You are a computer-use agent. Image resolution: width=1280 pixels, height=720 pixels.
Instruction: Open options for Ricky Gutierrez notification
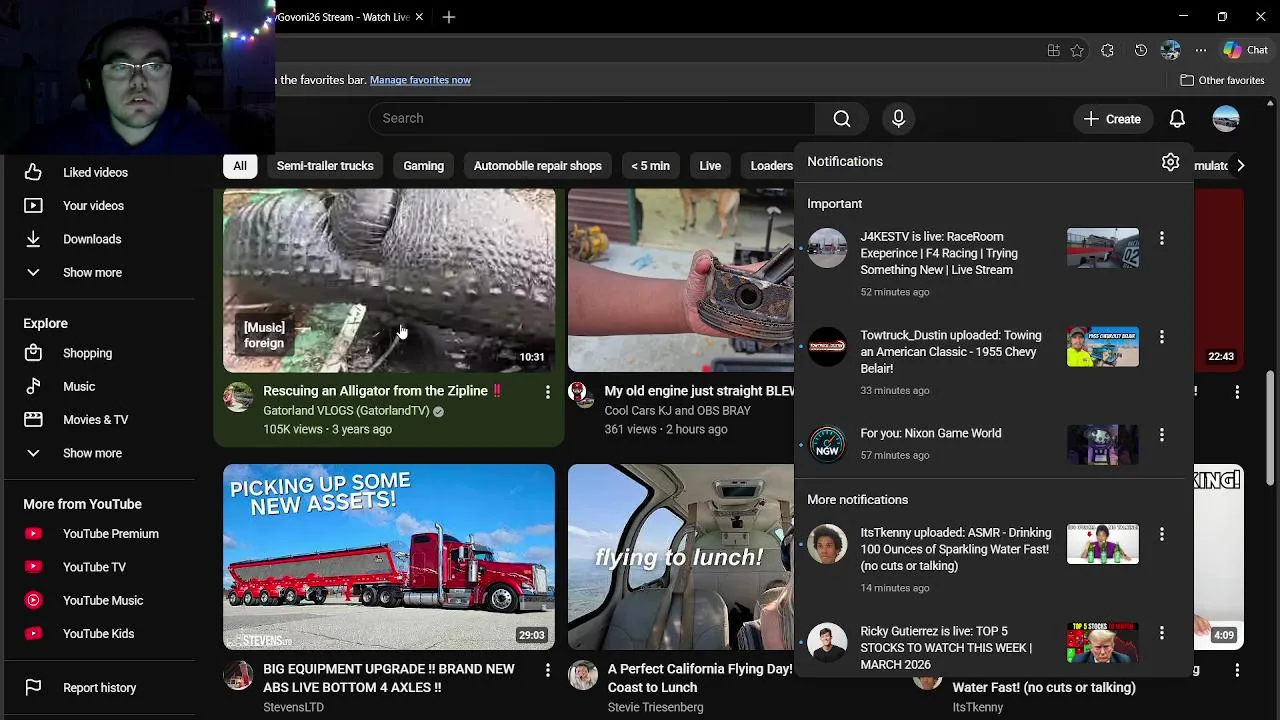pyautogui.click(x=1161, y=633)
